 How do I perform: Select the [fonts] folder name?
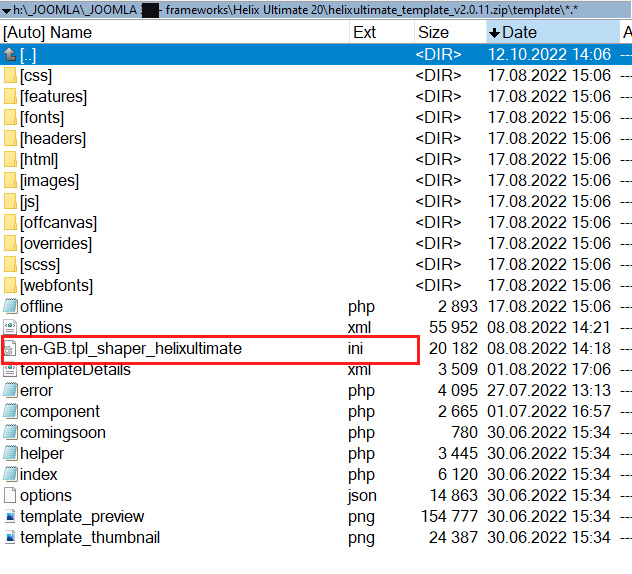(42, 118)
